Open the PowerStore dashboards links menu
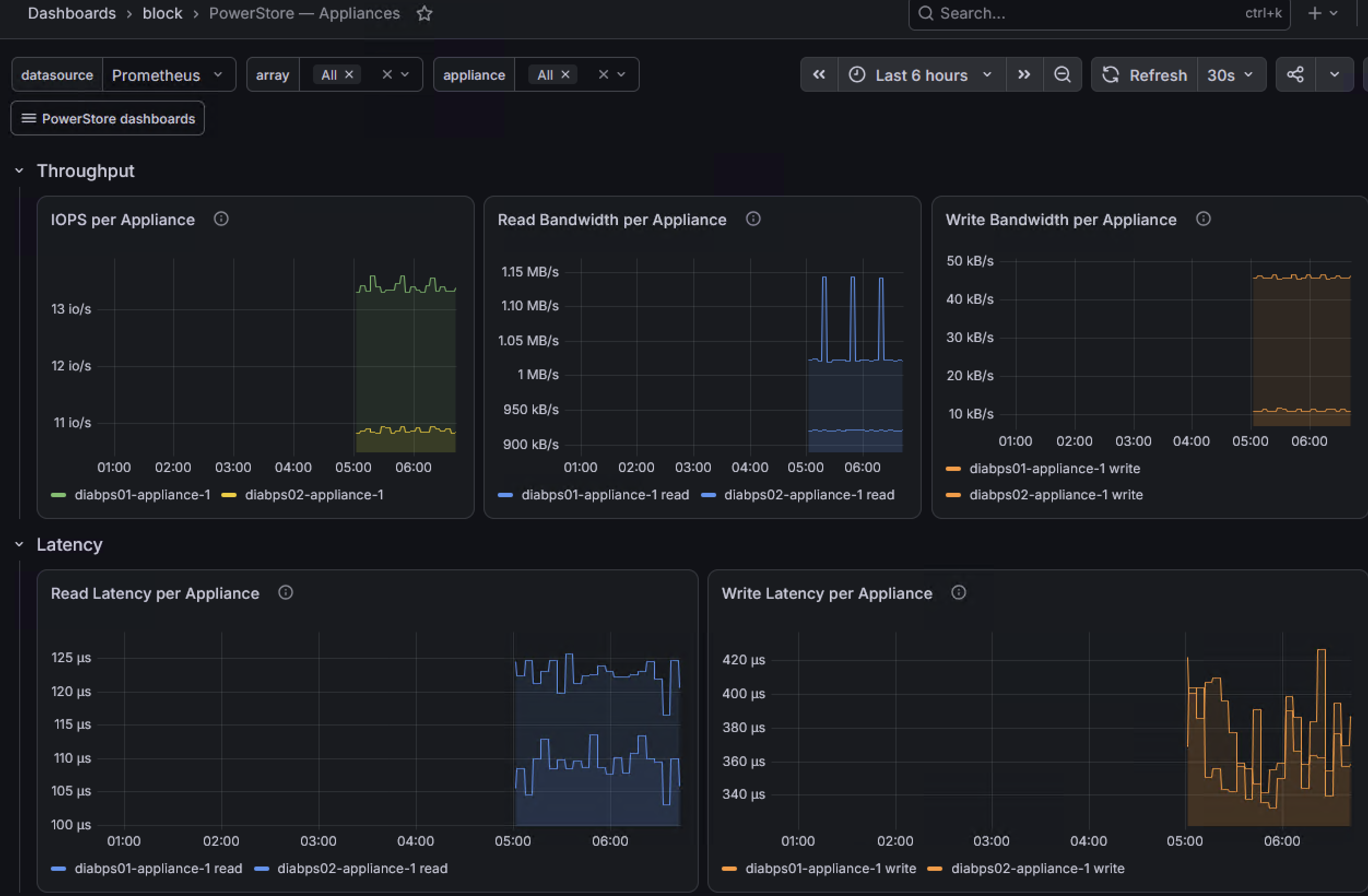 pos(108,119)
